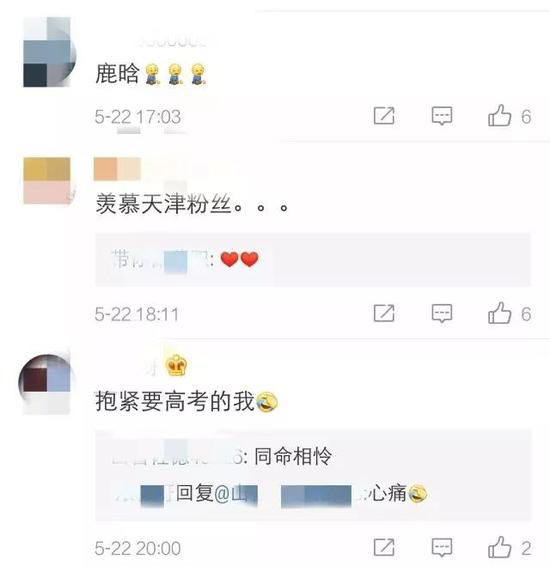Tap the 5-22 17:03 timestamp
The width and height of the screenshot is (550, 566).
138,117
